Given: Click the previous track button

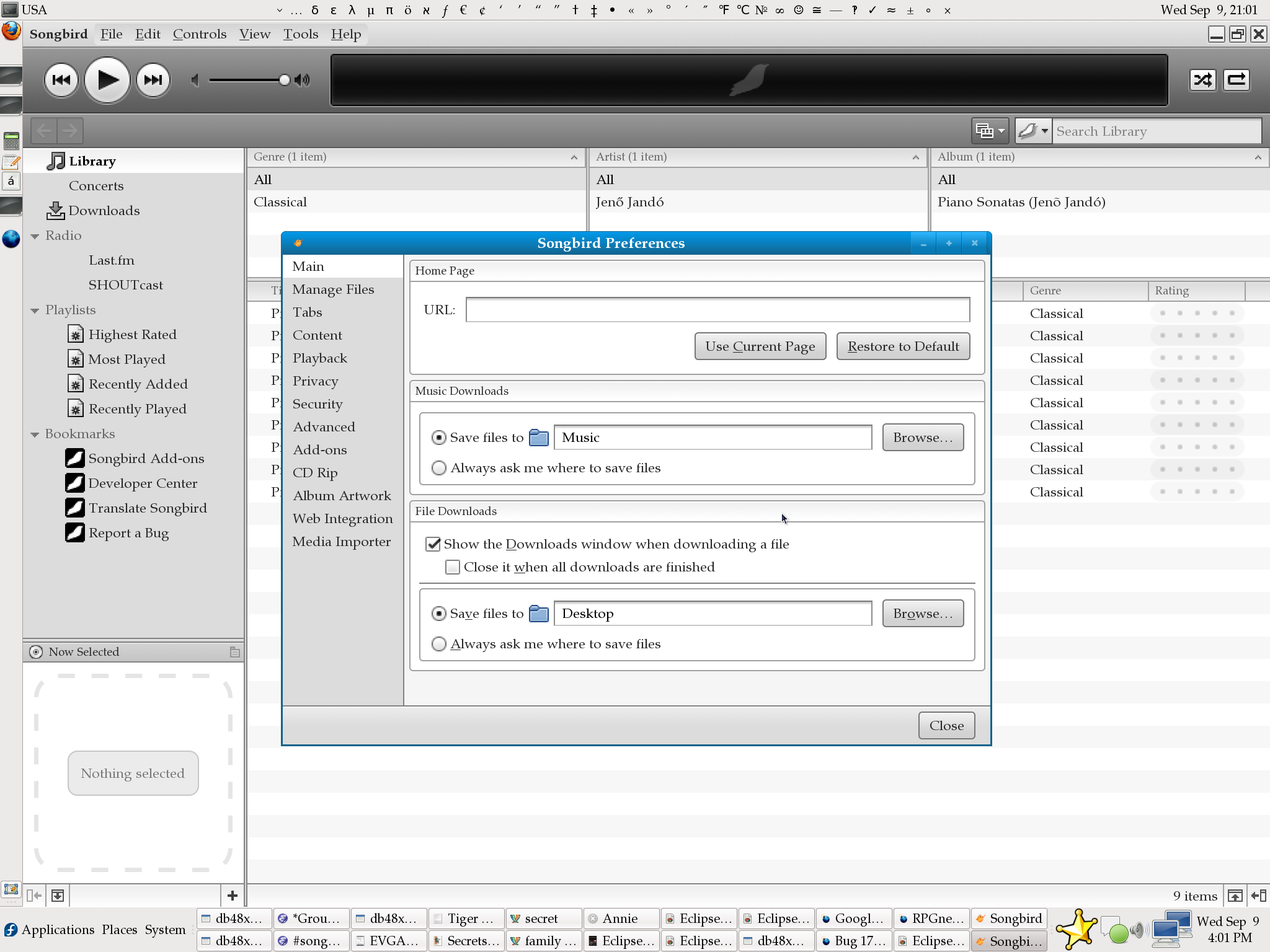Looking at the screenshot, I should (61, 80).
